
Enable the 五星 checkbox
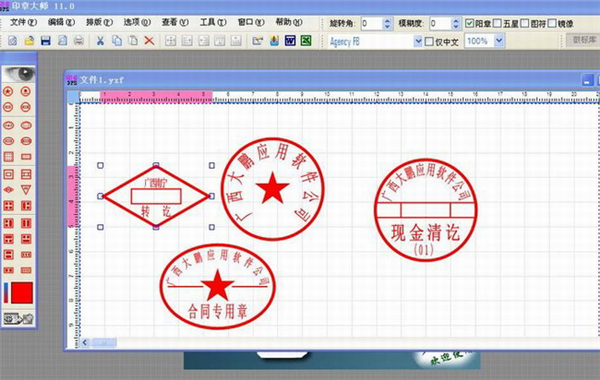pos(497,23)
